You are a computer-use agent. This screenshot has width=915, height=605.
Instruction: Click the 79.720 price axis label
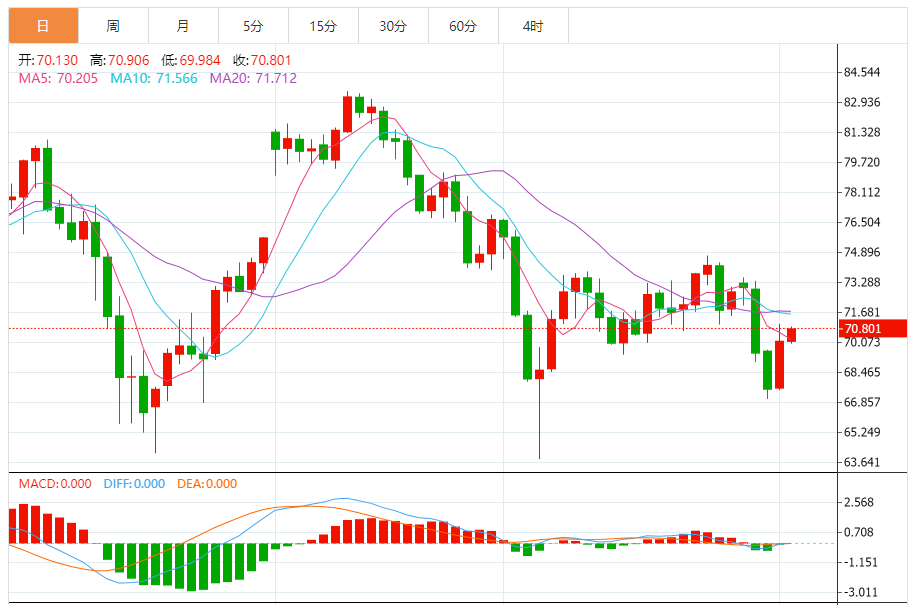[862, 162]
